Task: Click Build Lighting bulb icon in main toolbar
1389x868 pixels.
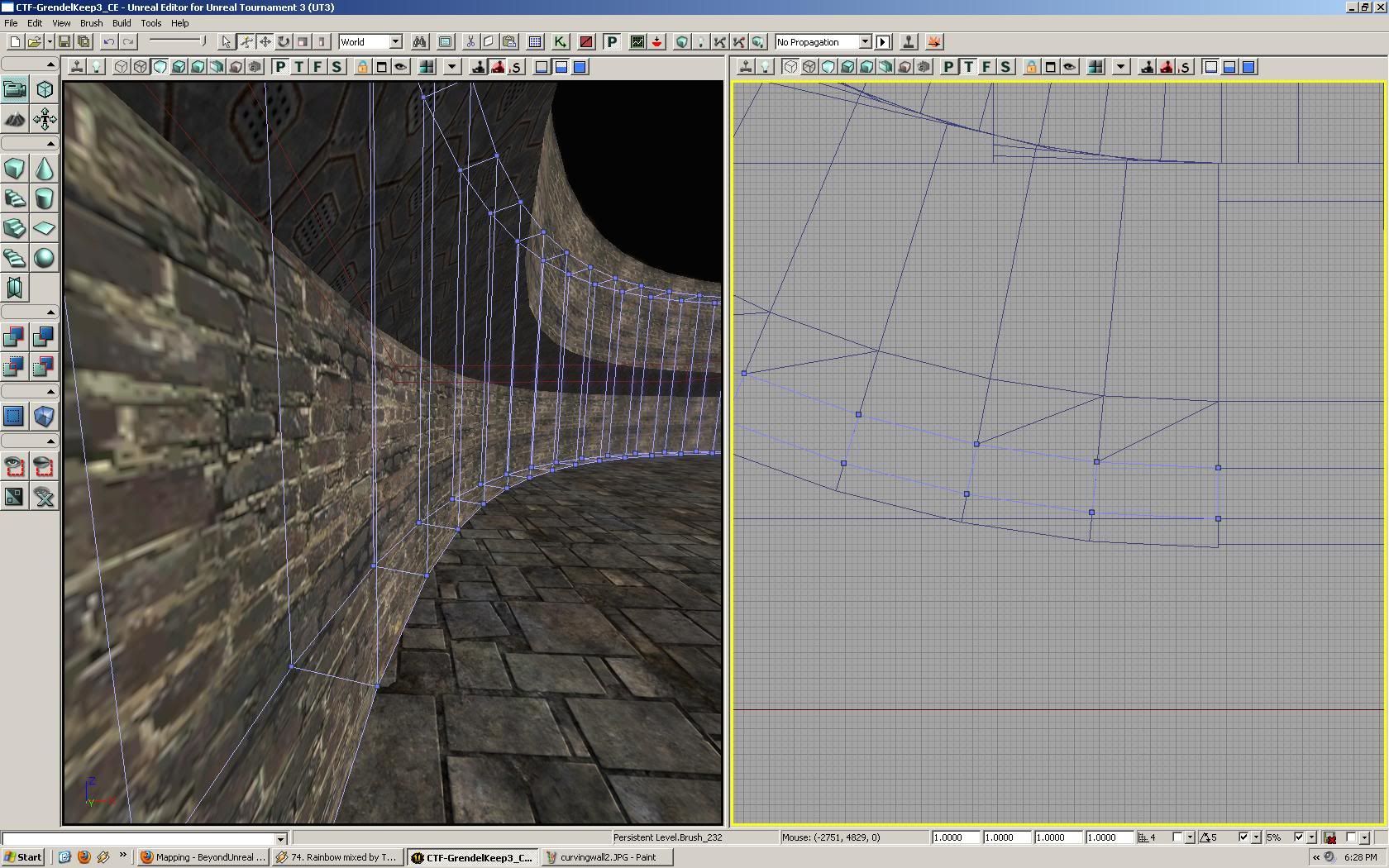Action: (x=700, y=42)
